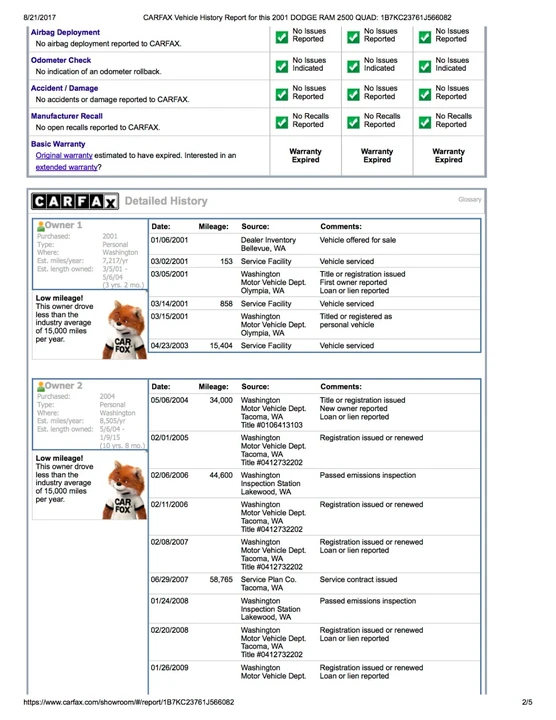Select the 02/20/2008 date entry
556x720 pixels.
tap(169, 630)
